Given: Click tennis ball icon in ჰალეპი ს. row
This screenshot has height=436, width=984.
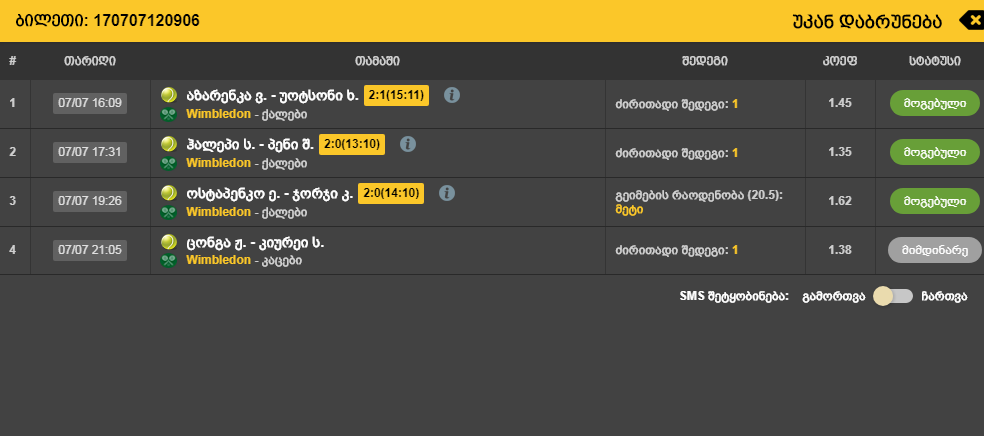Looking at the screenshot, I should click(x=169, y=144).
